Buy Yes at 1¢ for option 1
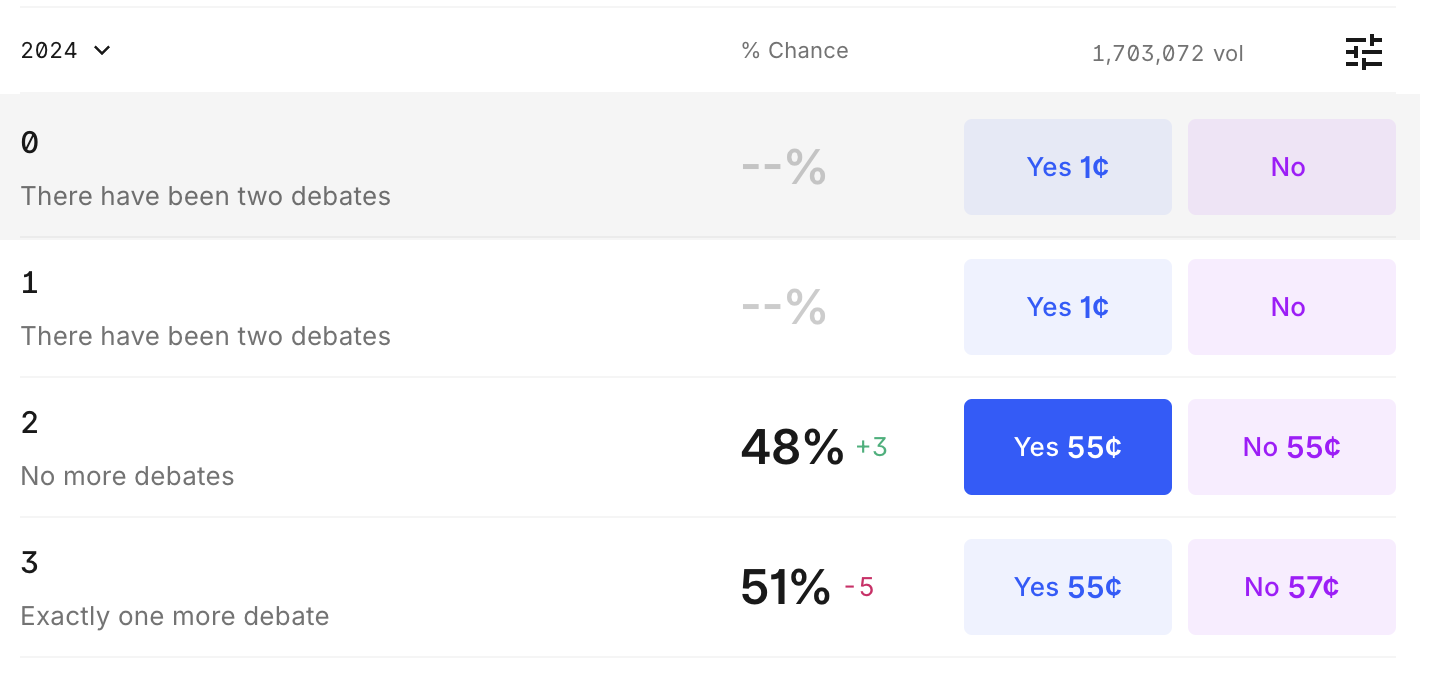The height and width of the screenshot is (674, 1448). [1067, 307]
